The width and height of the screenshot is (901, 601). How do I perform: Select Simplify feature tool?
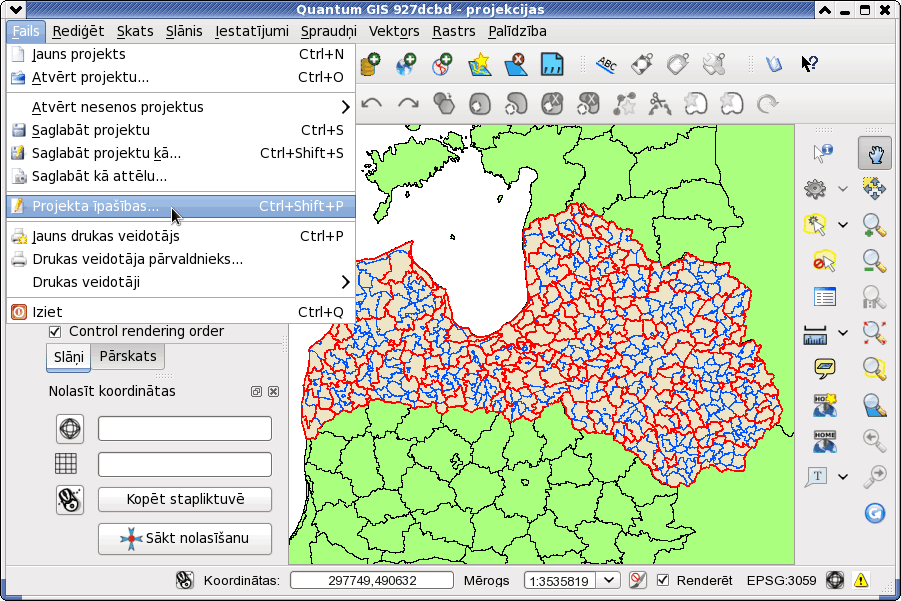click(444, 104)
